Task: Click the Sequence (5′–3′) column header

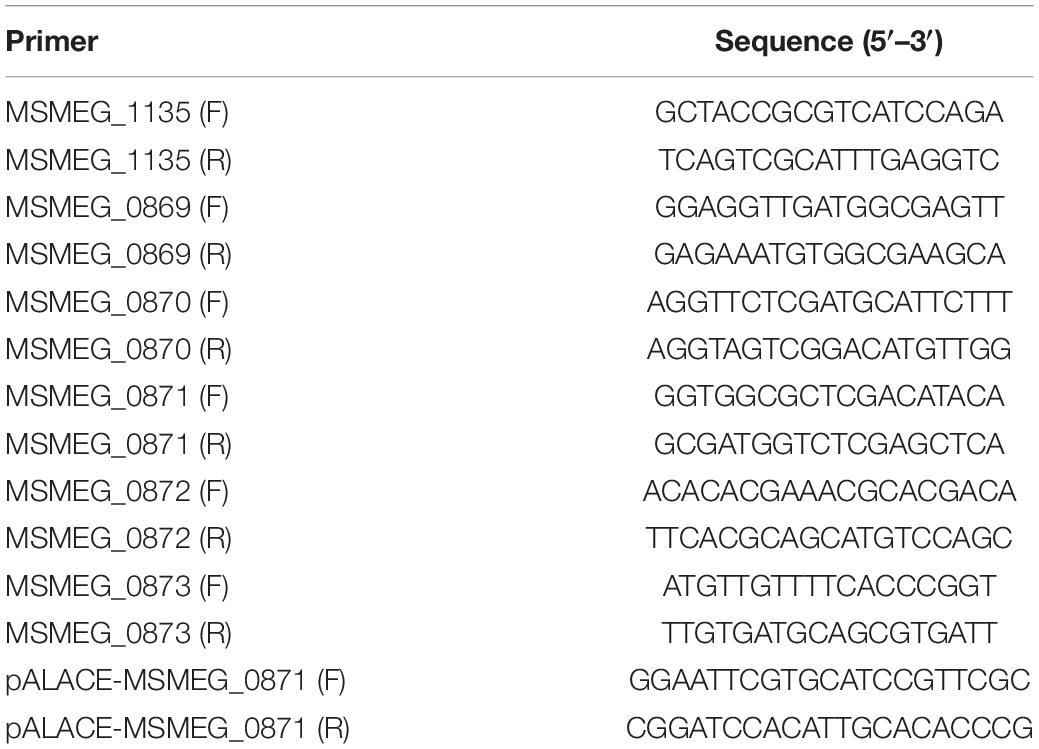Action: 828,41
